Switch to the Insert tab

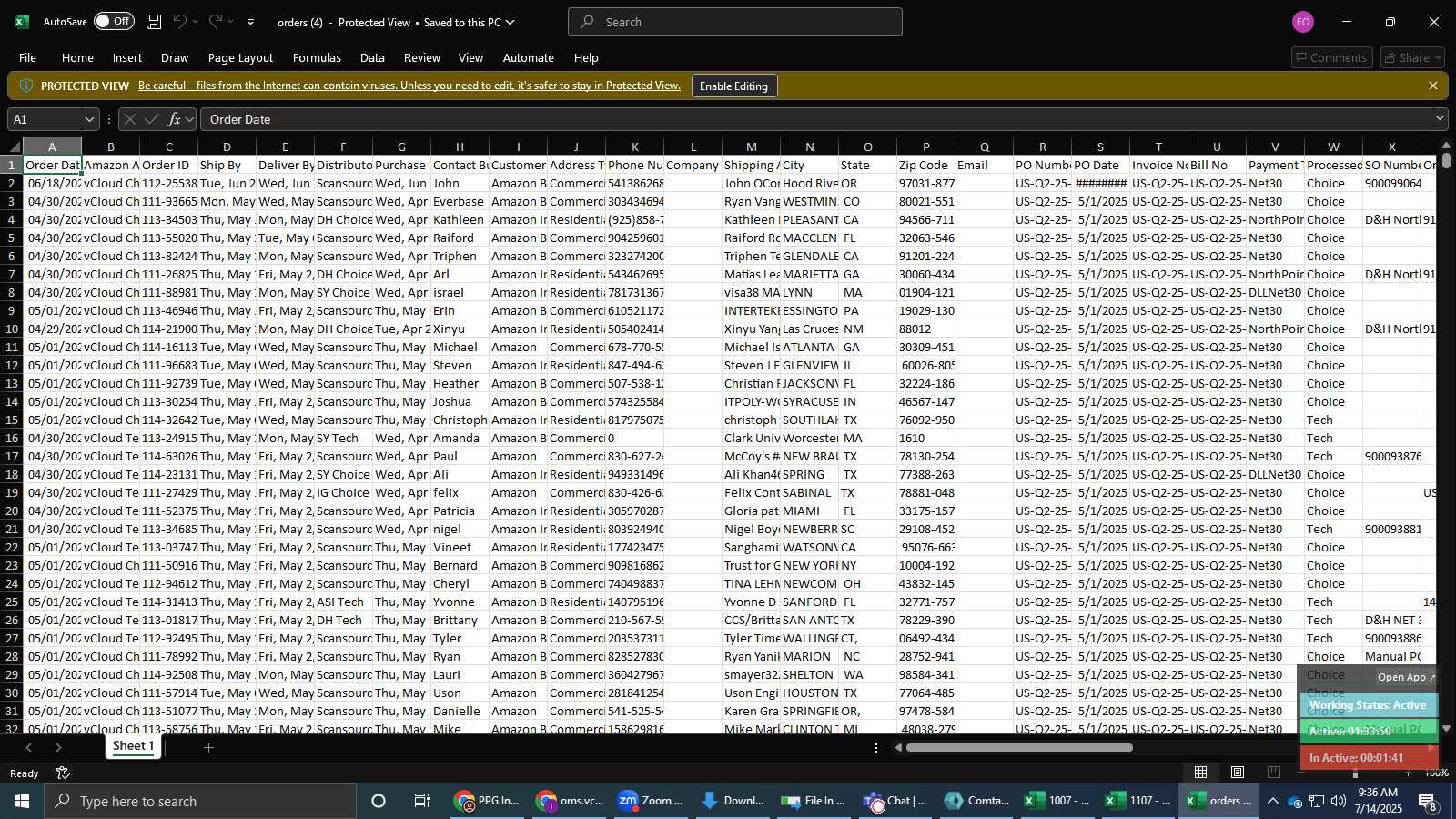tap(127, 57)
